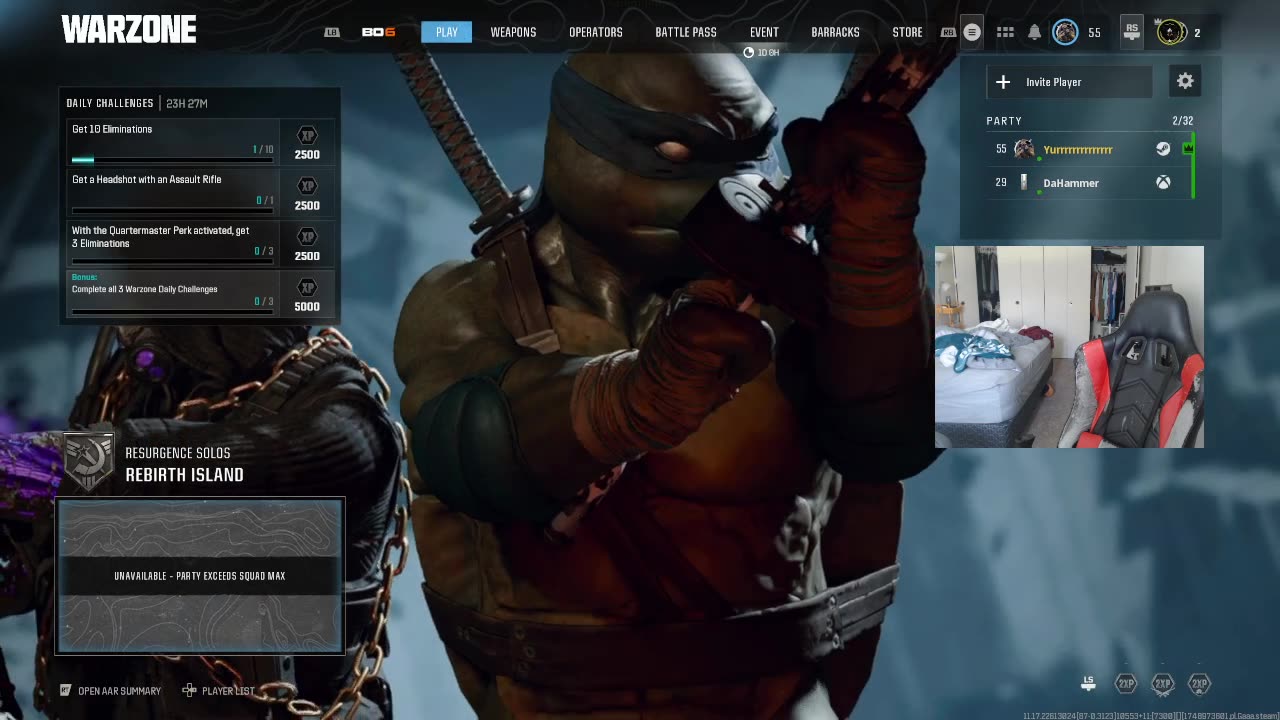
Task: Open the EVENT tab
Action: point(764,32)
